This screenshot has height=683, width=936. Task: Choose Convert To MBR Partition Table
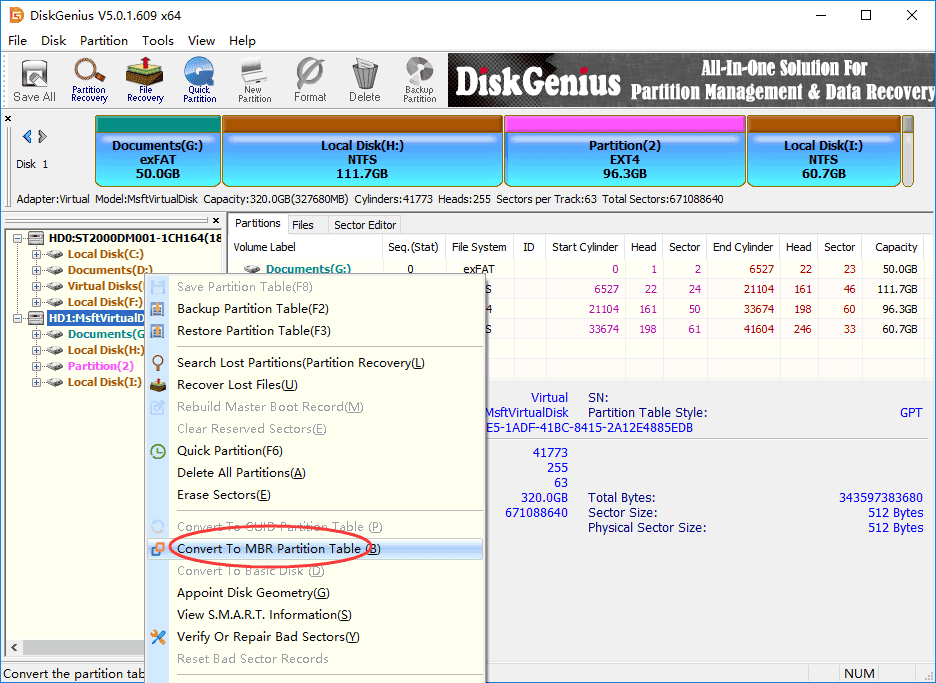tap(270, 549)
